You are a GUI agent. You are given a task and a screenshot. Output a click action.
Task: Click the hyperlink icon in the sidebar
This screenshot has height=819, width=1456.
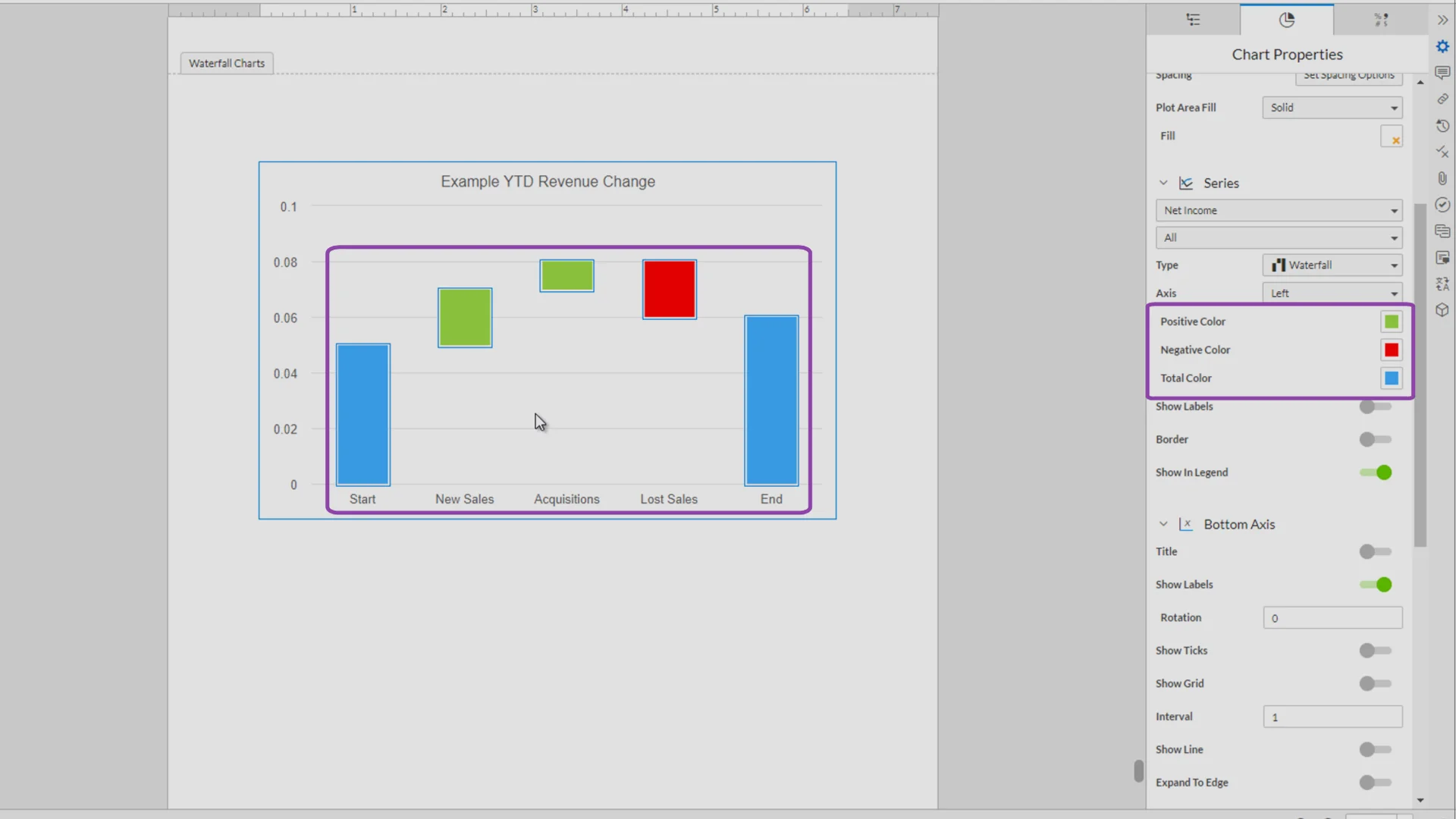point(1443,99)
